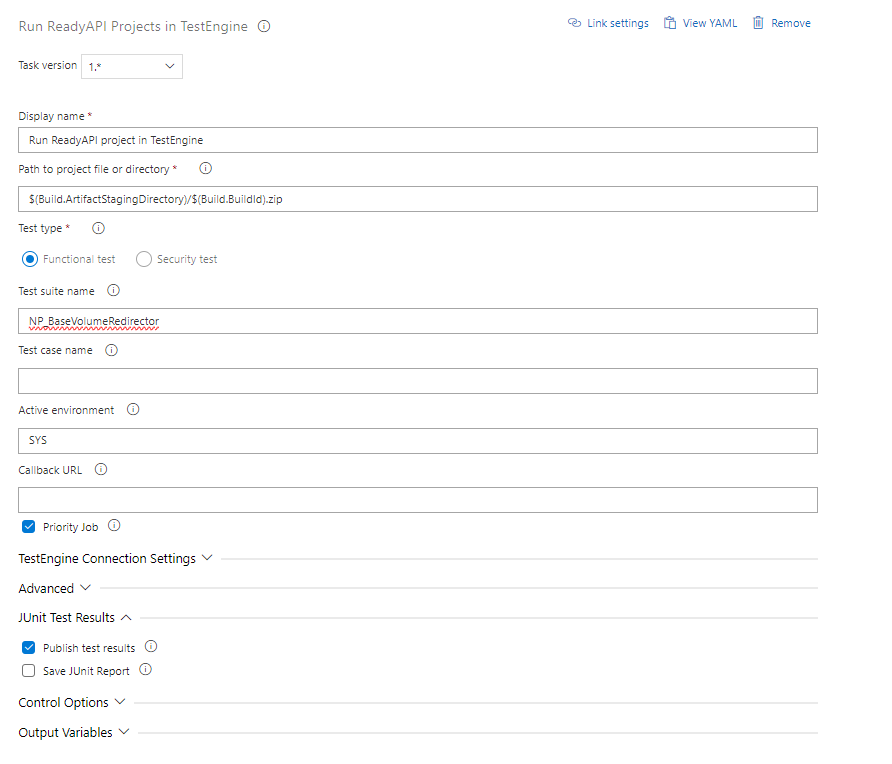The height and width of the screenshot is (764, 892).
Task: Click info icon beside Publish test results
Action: point(151,647)
